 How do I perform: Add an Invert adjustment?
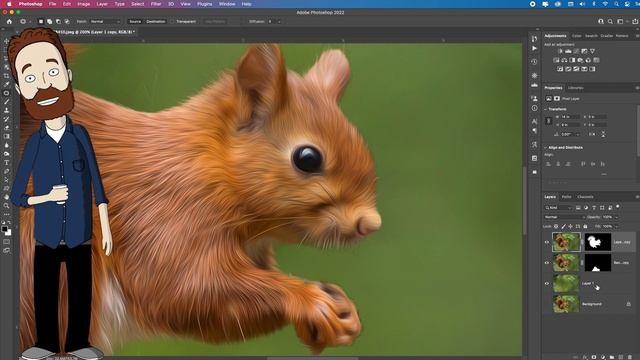click(x=560, y=69)
